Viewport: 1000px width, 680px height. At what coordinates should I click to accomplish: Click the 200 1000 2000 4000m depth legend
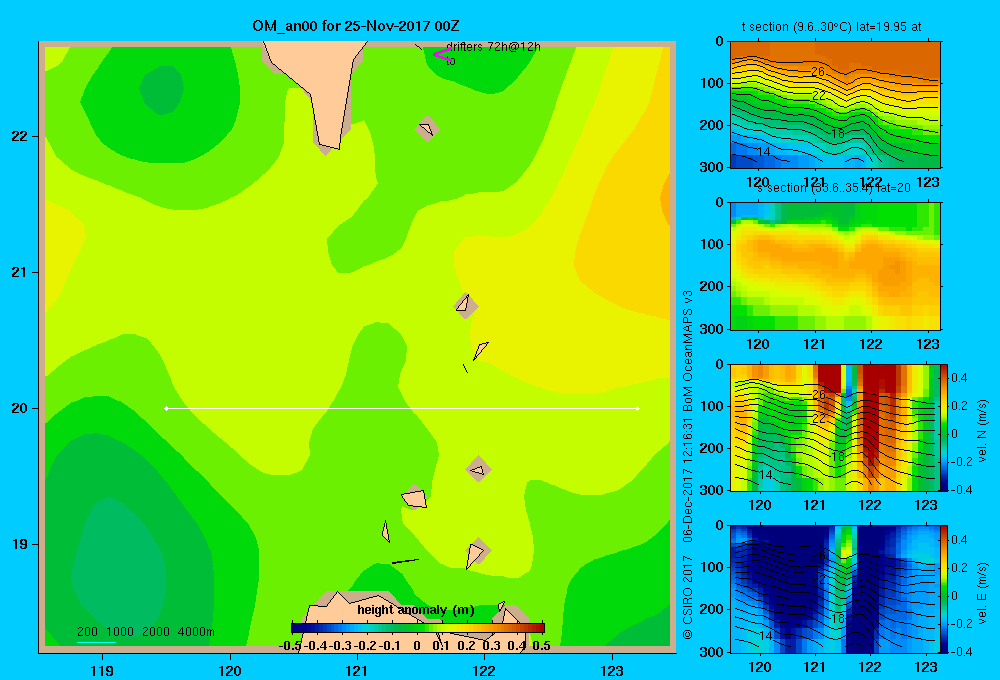145,632
